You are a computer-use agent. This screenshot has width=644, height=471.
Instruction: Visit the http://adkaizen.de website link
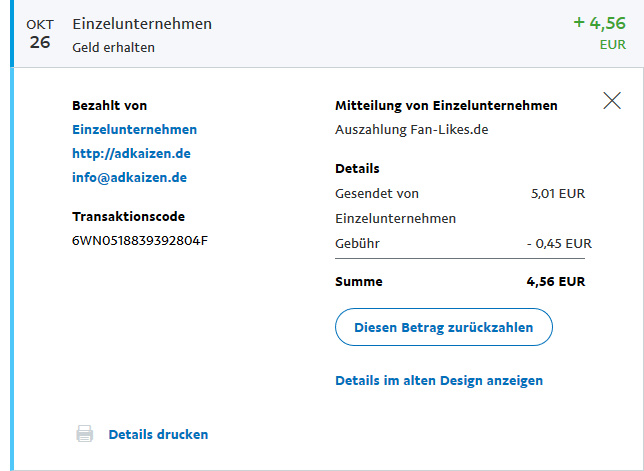tap(131, 153)
